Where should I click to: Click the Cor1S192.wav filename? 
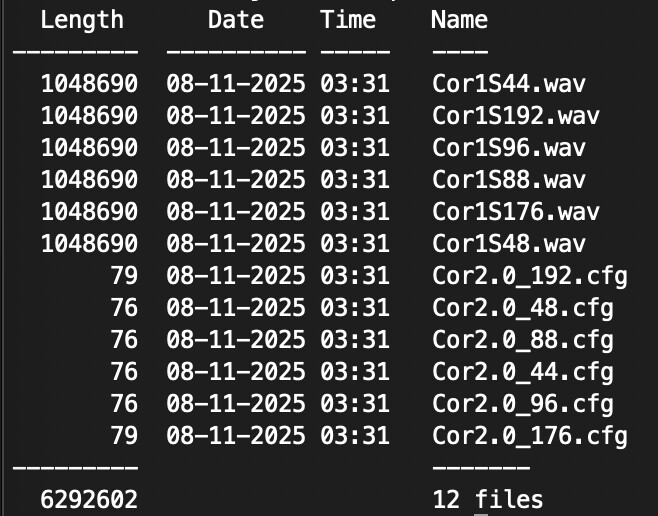[515, 116]
